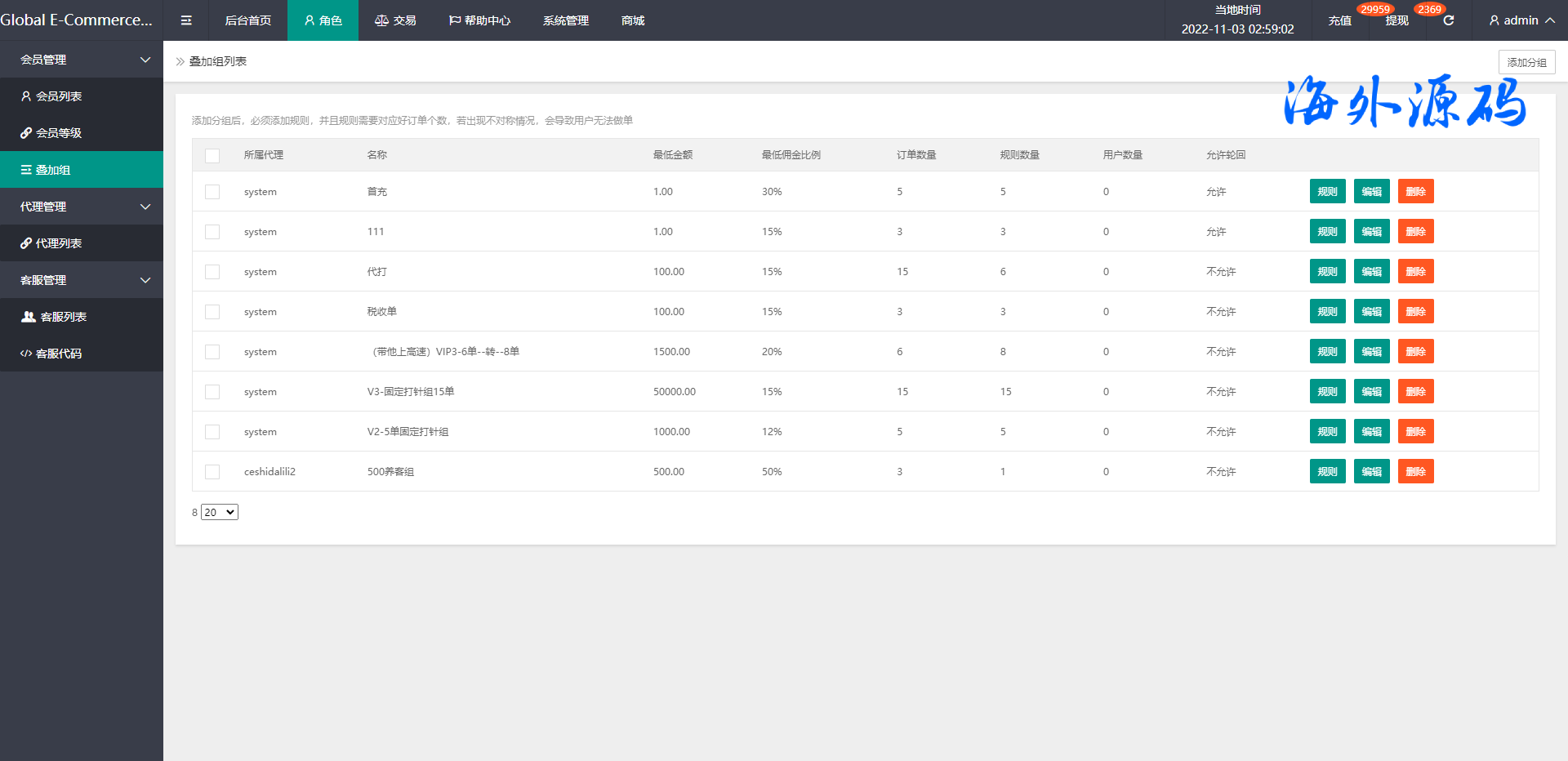
Task: Click the sidebar collapse hamburger icon
Action: click(186, 20)
